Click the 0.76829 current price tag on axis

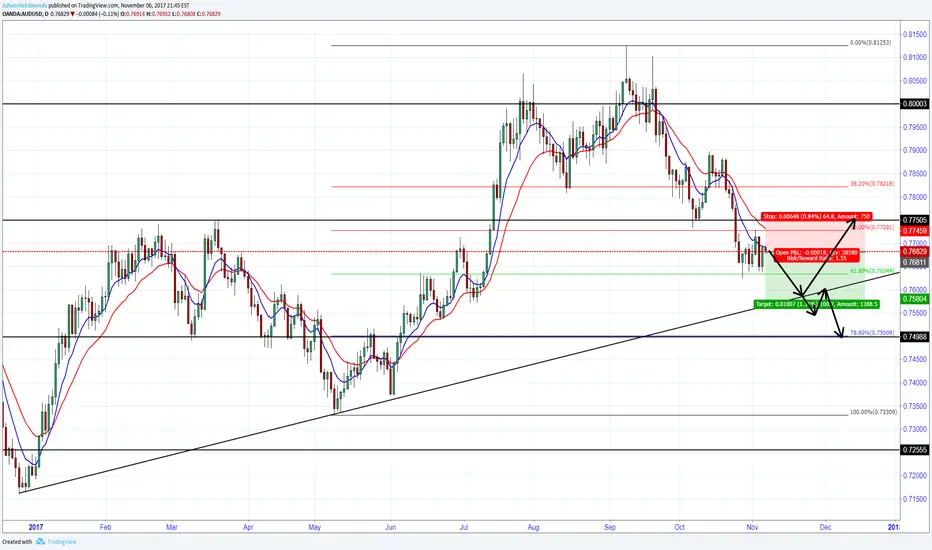(x=915, y=252)
